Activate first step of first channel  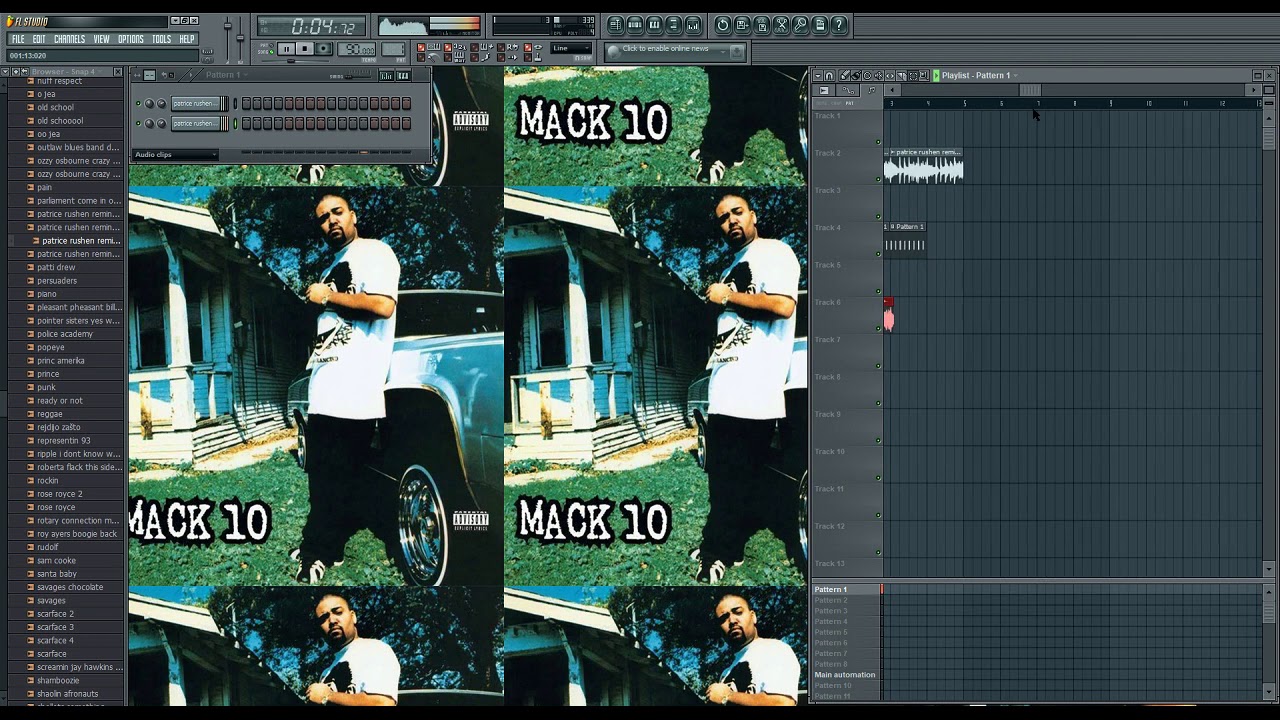246,103
